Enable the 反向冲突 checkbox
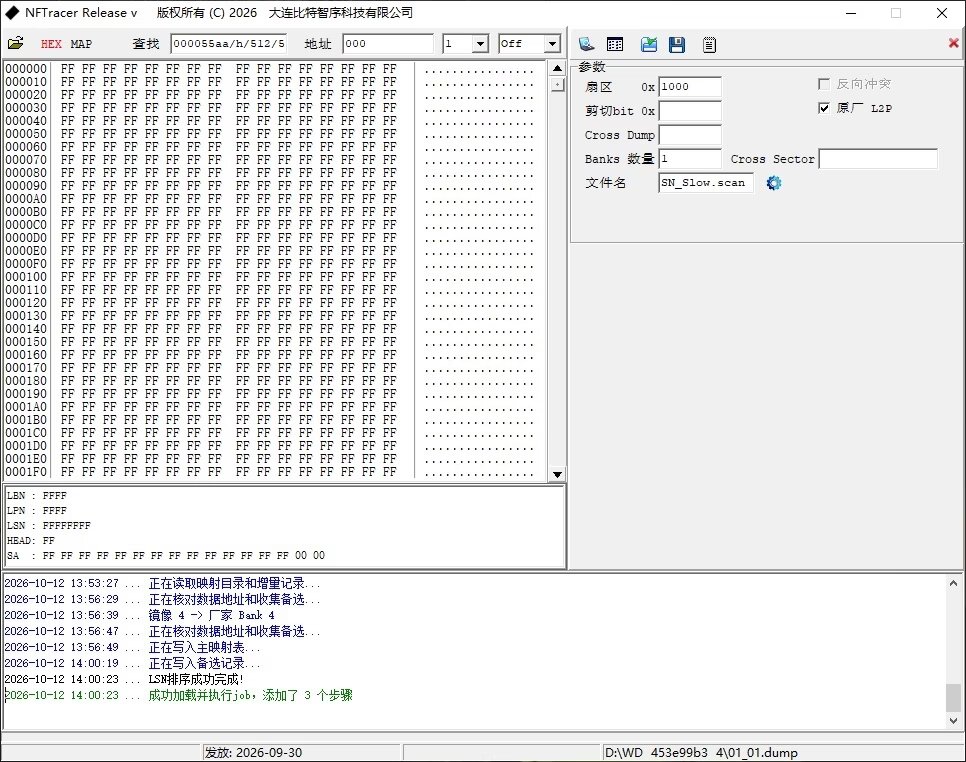The height and width of the screenshot is (762, 966). point(824,84)
